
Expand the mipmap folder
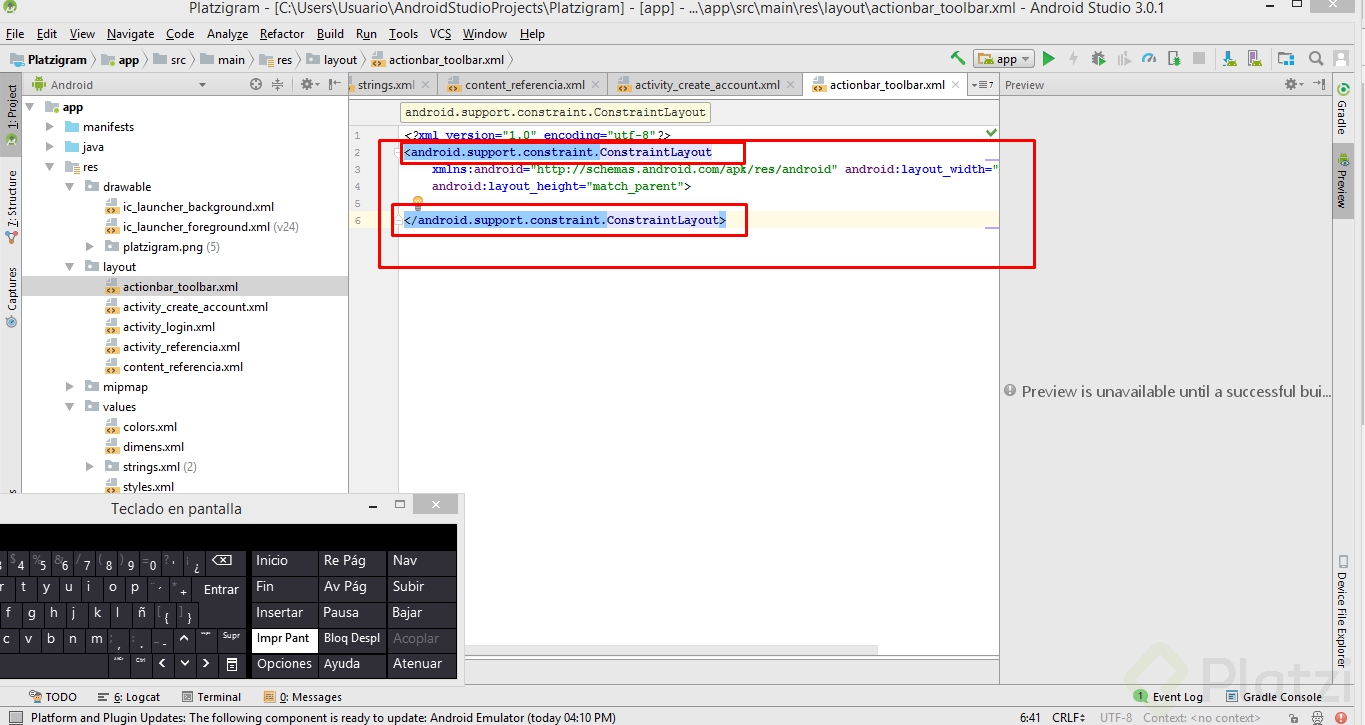click(x=70, y=387)
